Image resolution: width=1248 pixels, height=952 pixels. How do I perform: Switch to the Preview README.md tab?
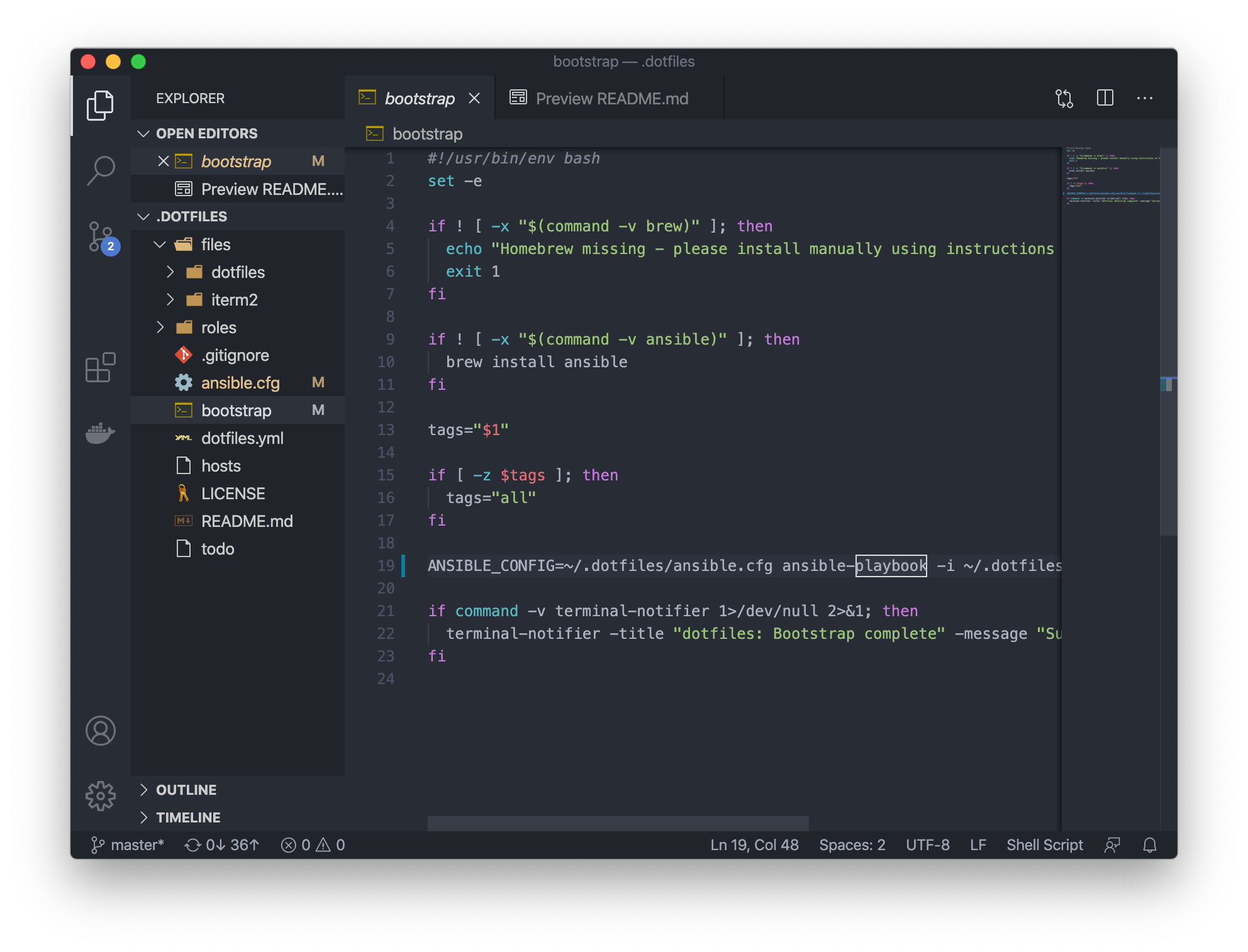[x=610, y=99]
